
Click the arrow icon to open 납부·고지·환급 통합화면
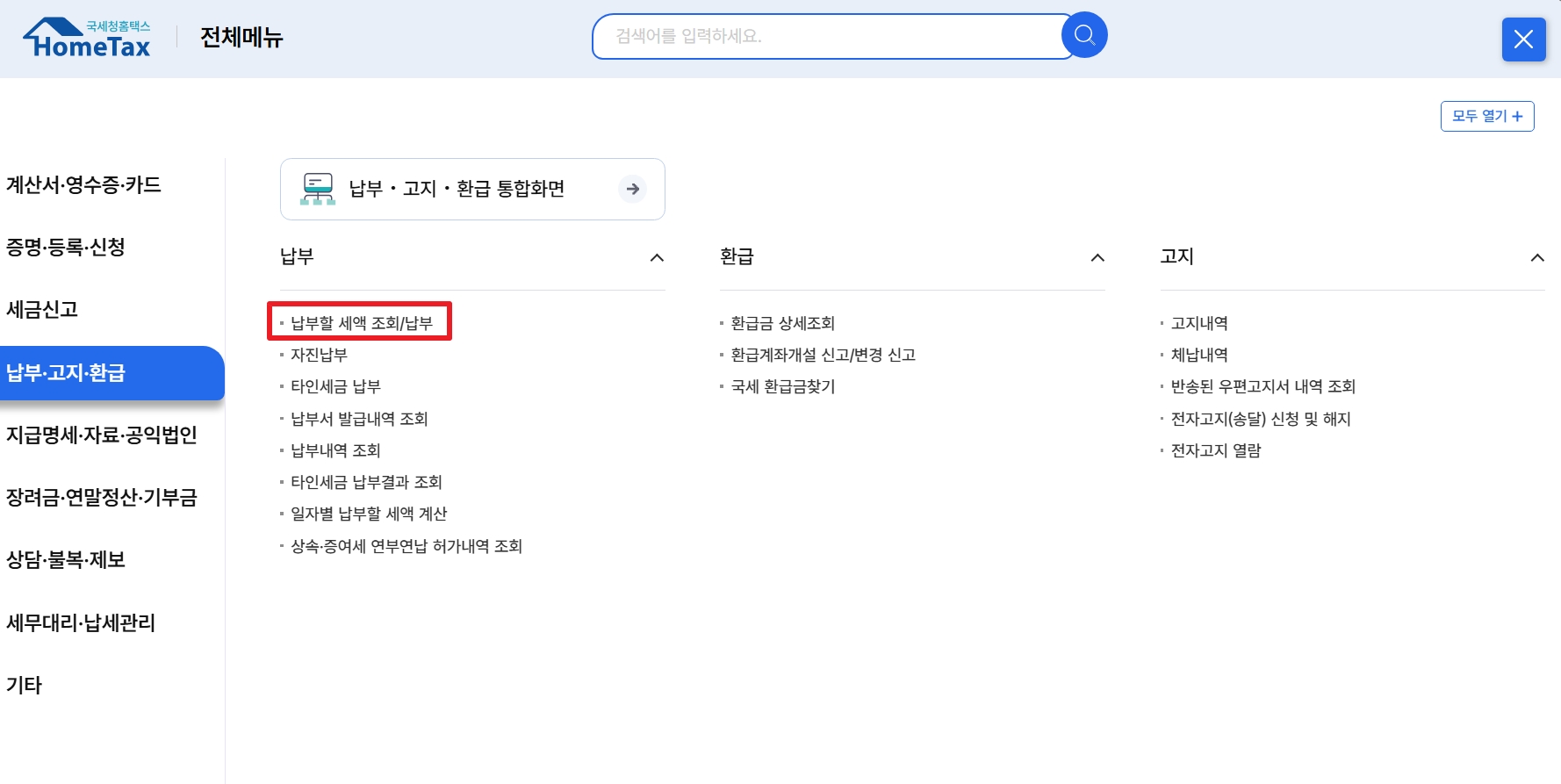pos(631,189)
